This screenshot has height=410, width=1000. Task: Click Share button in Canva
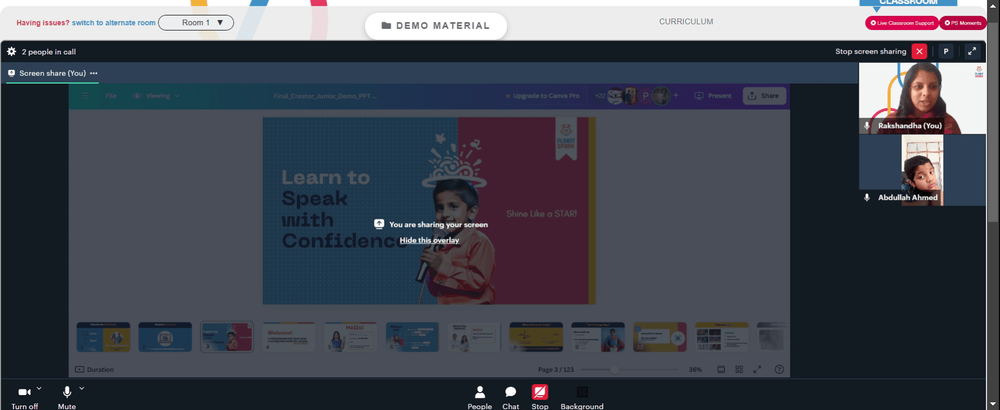point(764,96)
